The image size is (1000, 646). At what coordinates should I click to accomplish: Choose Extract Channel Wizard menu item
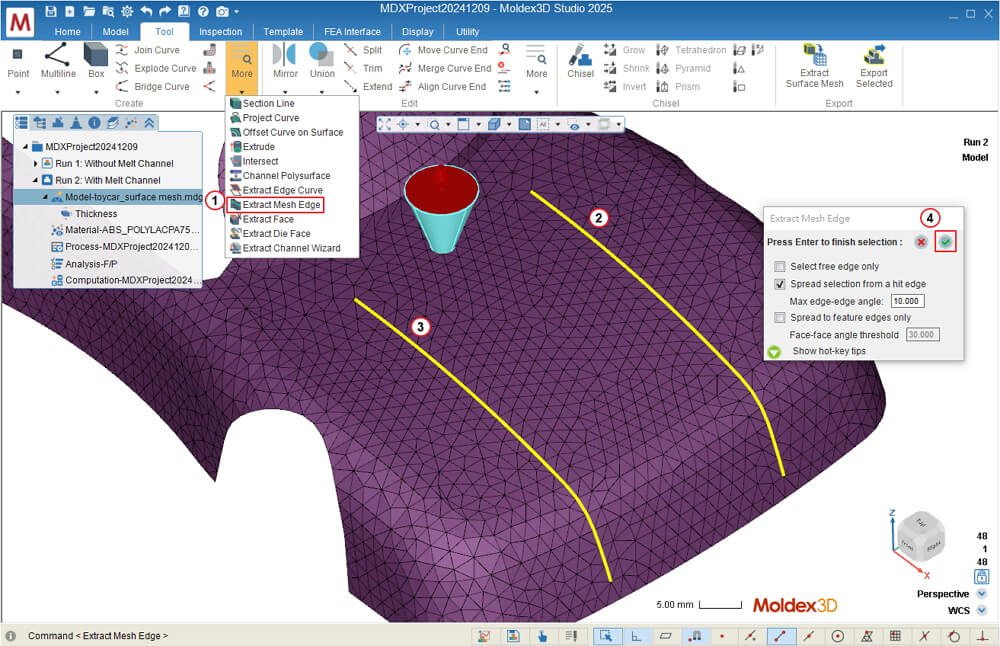(x=285, y=248)
